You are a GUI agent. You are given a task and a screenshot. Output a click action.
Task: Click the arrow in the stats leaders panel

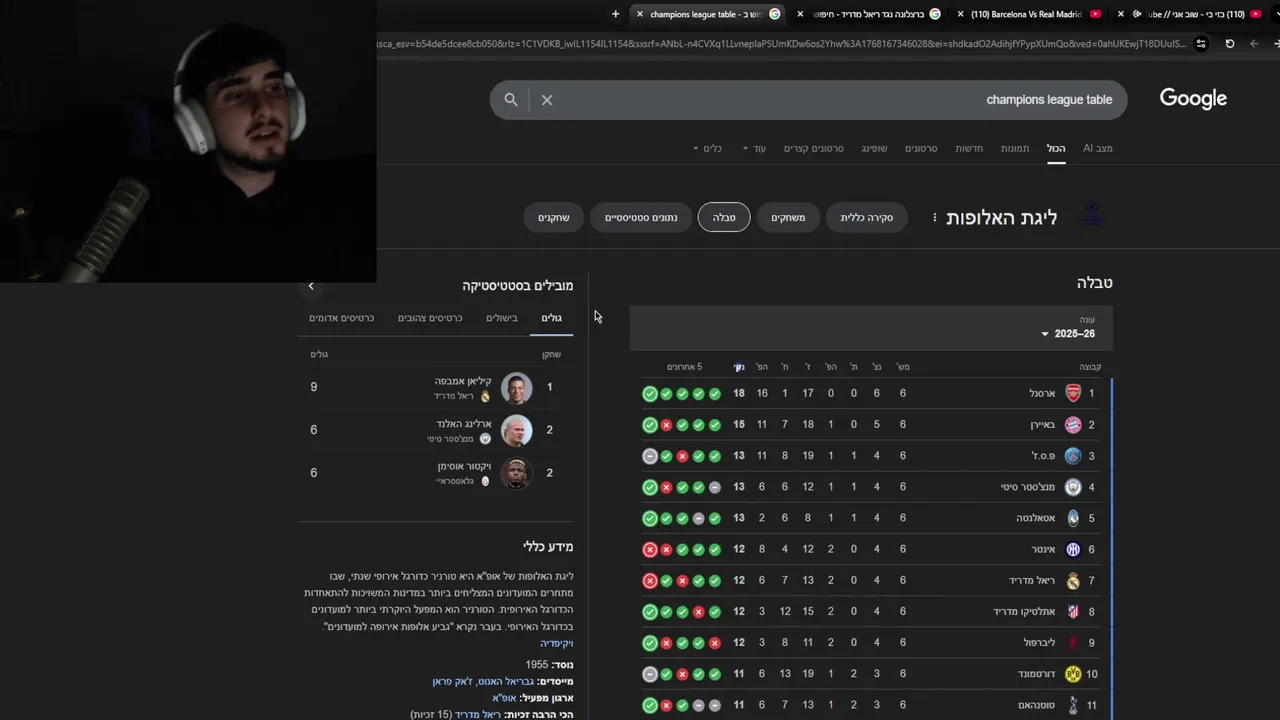pyautogui.click(x=311, y=286)
